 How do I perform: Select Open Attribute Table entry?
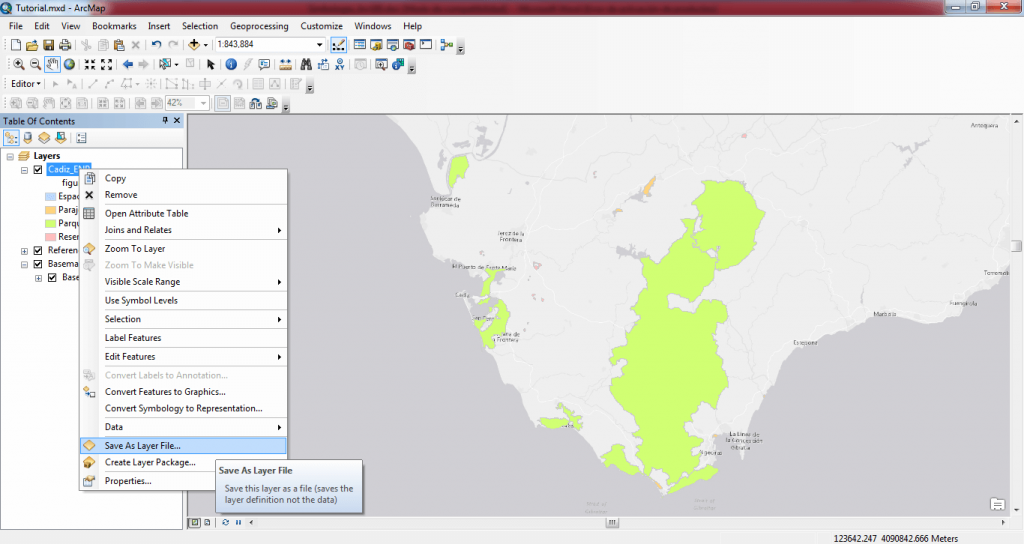(x=146, y=213)
